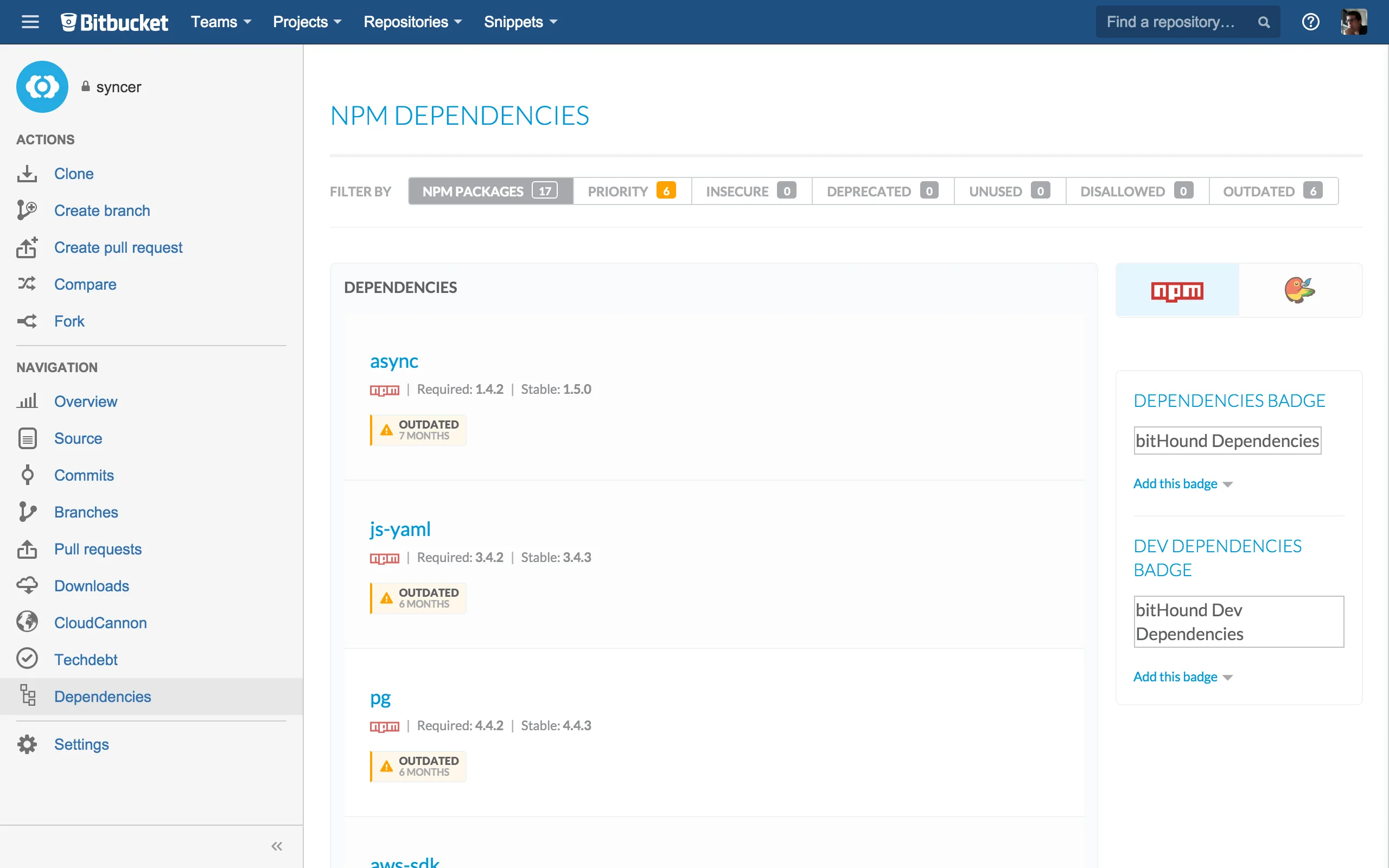The width and height of the screenshot is (1389, 868).
Task: Click the Settings gear icon
Action: 27,744
